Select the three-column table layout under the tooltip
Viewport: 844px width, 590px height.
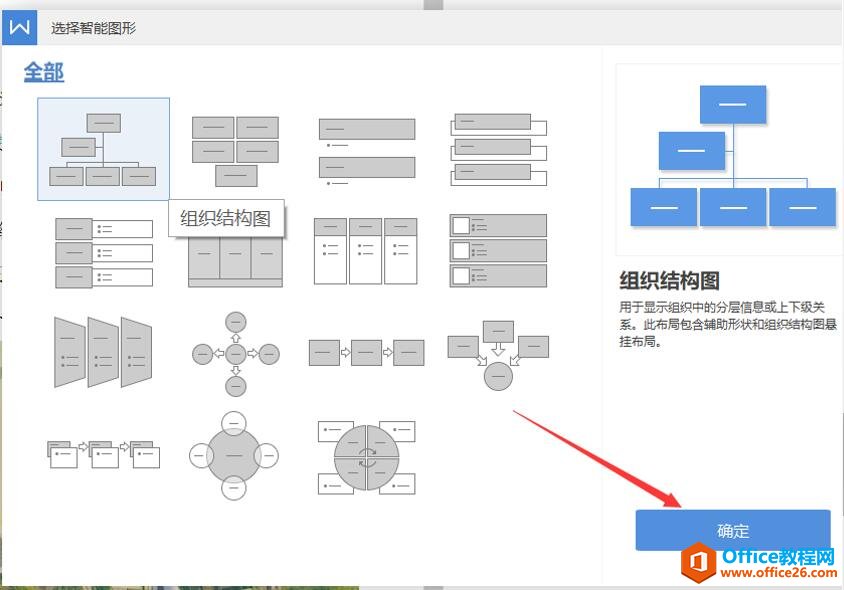[x=235, y=261]
